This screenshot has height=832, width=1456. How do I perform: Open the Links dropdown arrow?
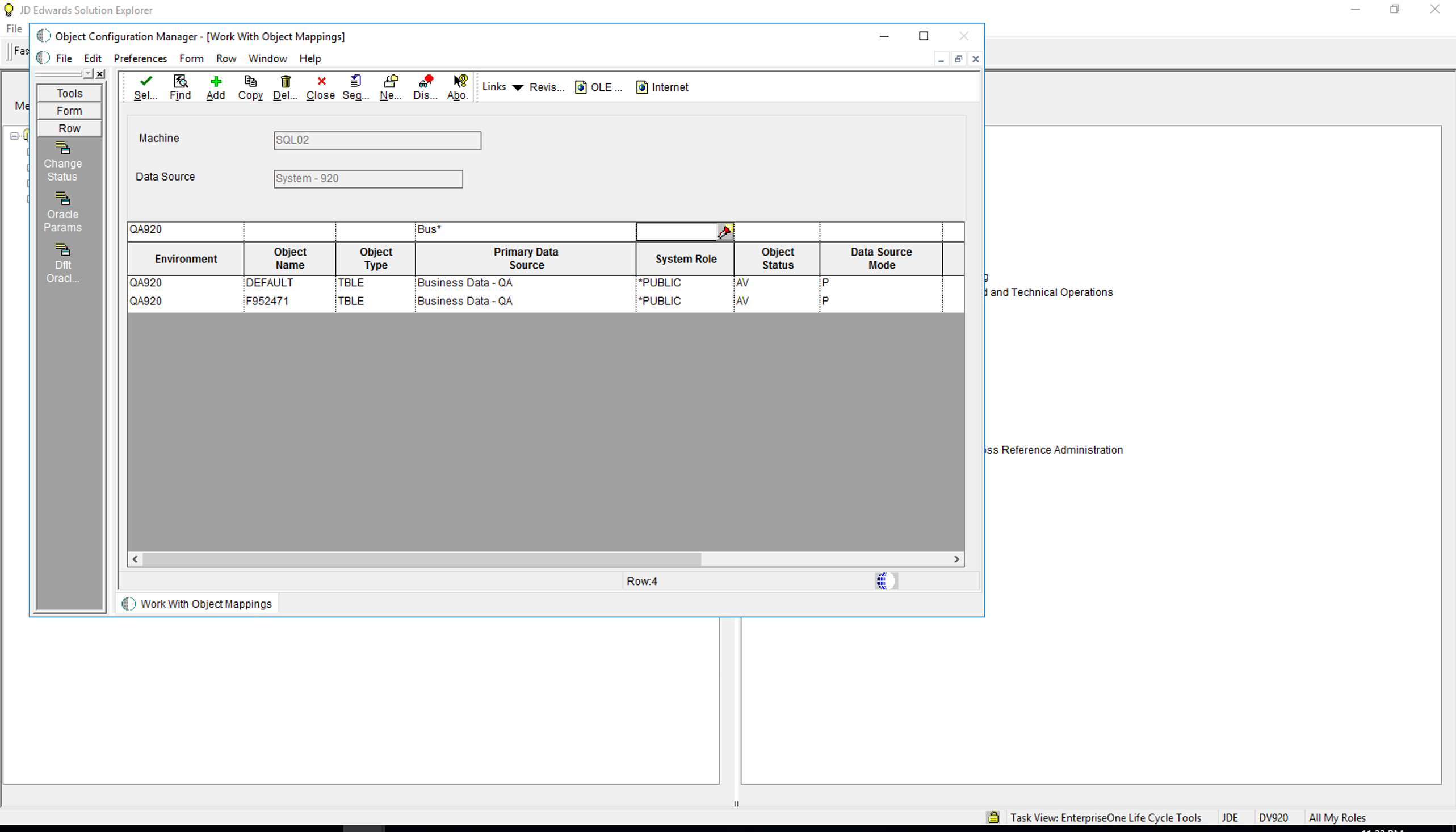point(517,87)
